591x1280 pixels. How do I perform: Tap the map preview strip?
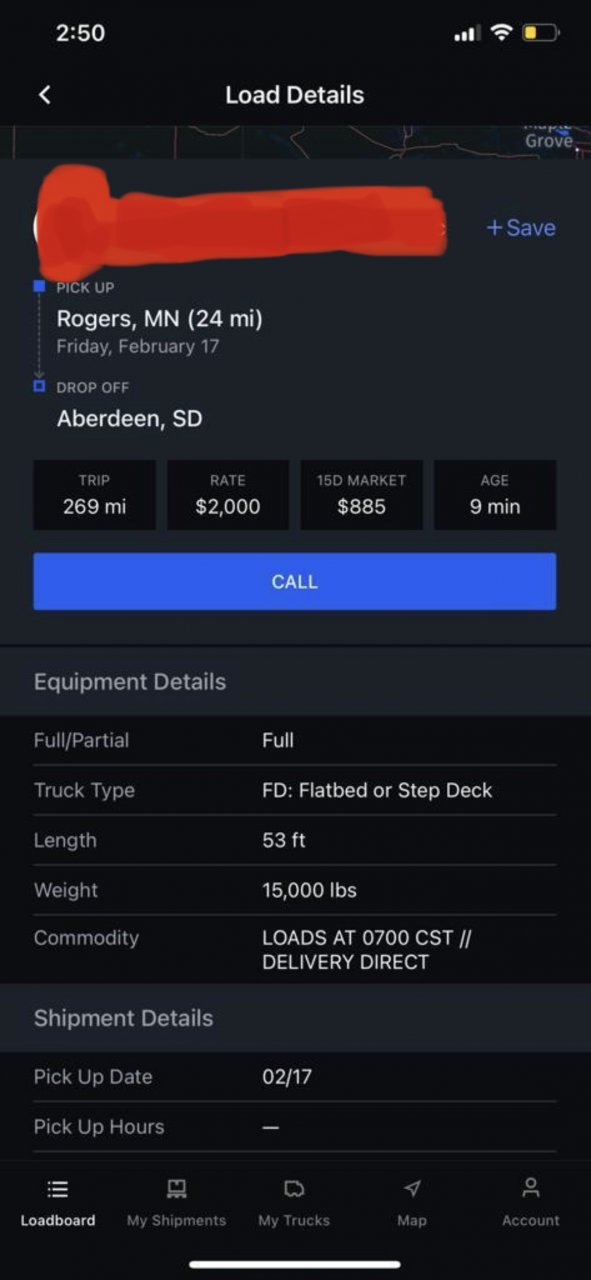pos(295,142)
